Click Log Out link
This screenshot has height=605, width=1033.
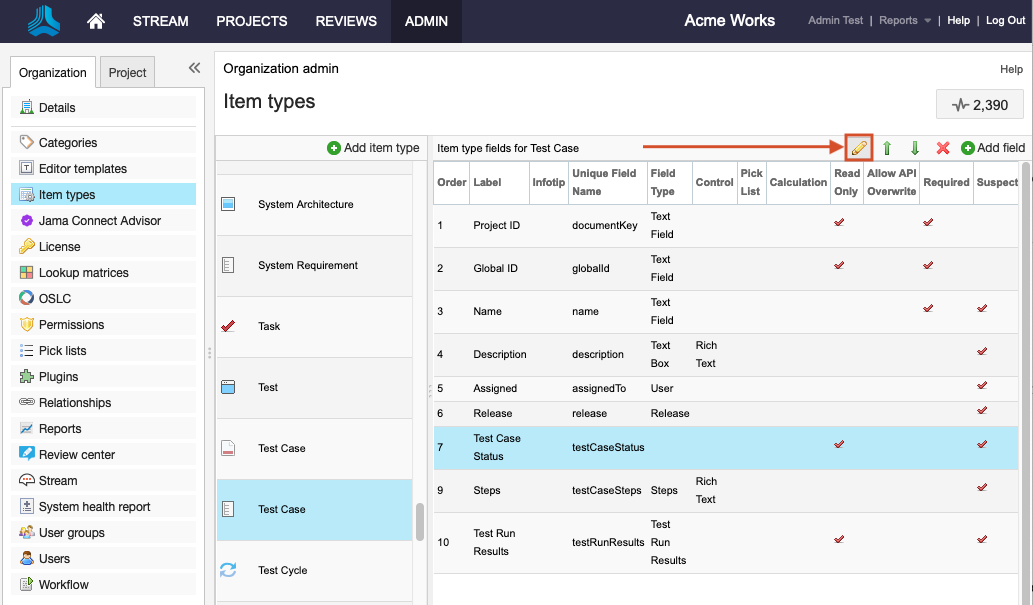coord(1005,20)
